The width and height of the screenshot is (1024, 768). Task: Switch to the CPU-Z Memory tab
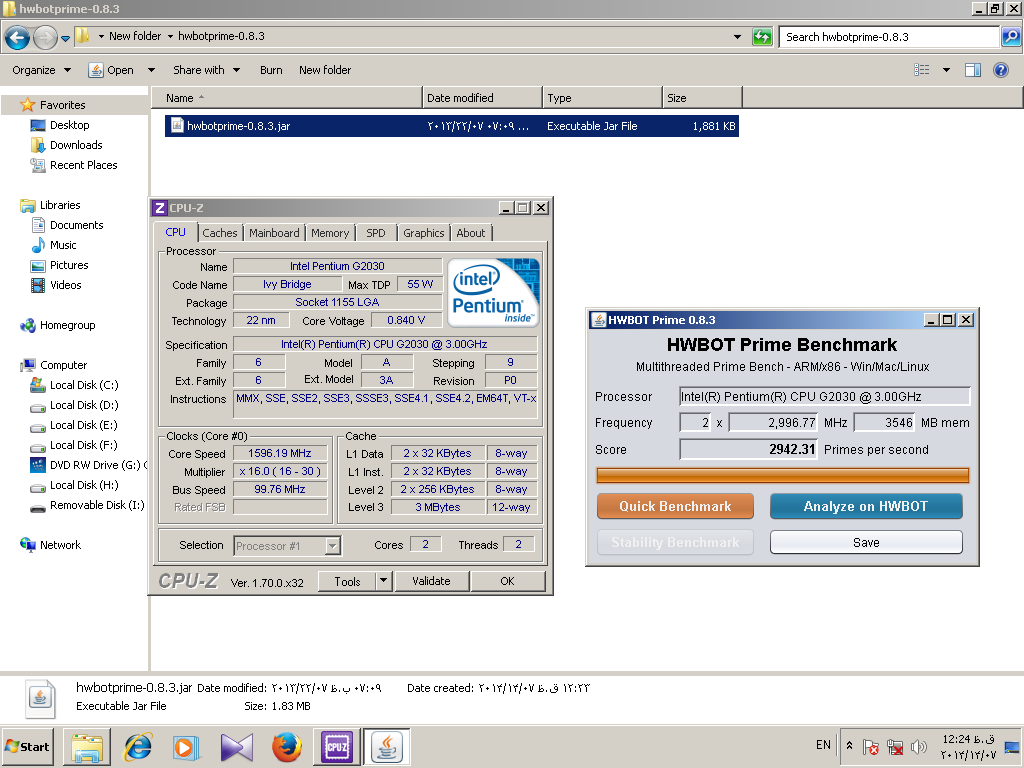(x=330, y=233)
